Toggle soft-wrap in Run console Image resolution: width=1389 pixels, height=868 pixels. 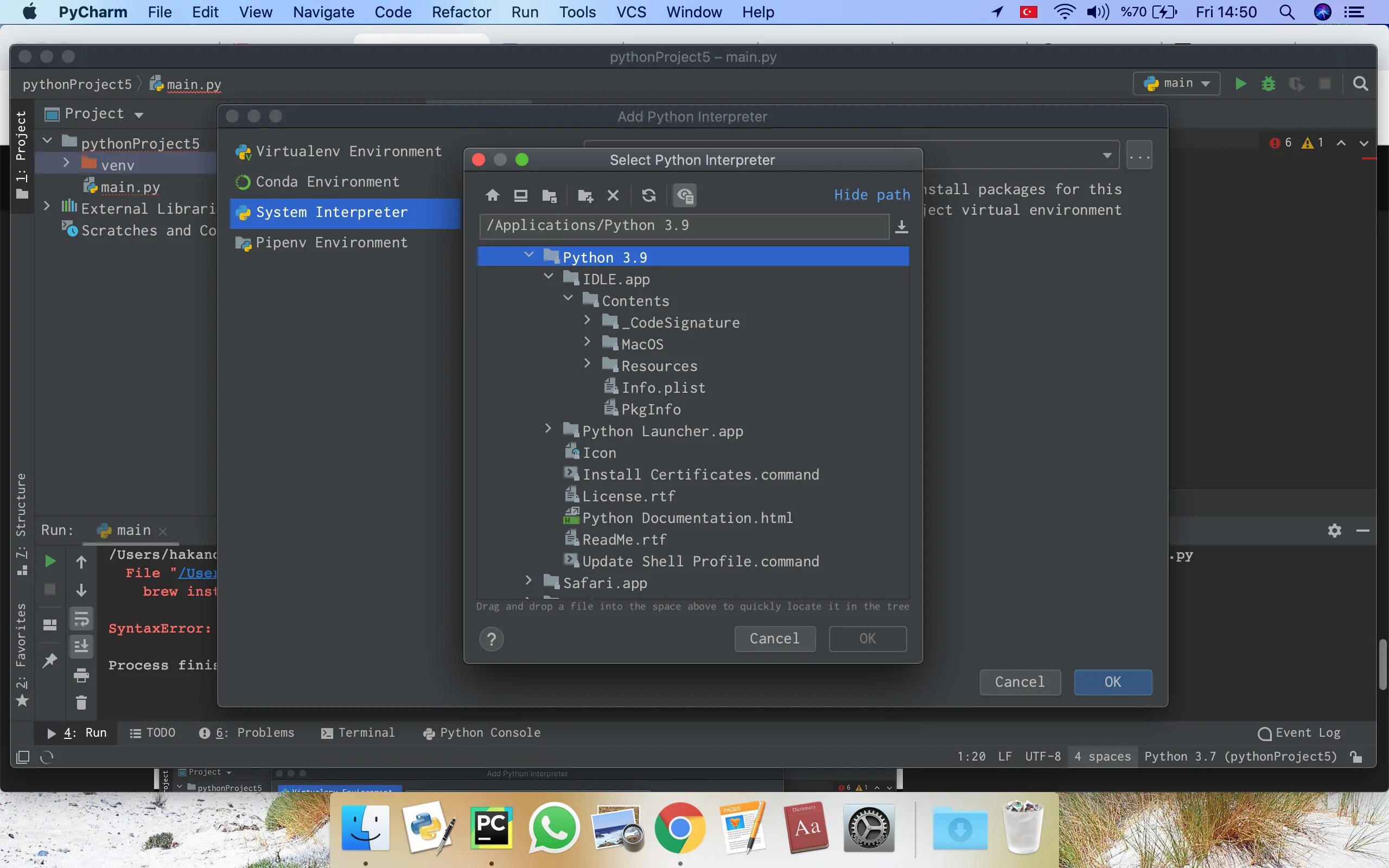(x=81, y=619)
